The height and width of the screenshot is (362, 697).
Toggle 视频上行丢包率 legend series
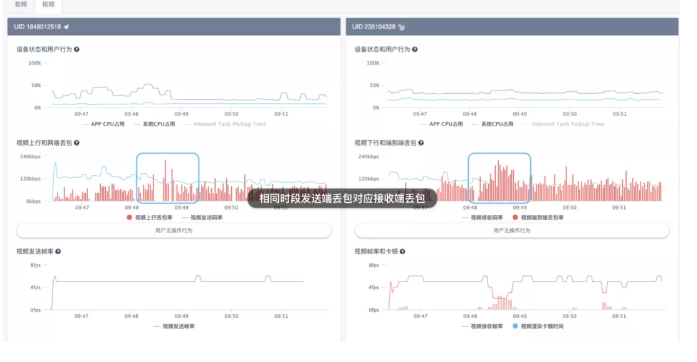pyautogui.click(x=150, y=217)
